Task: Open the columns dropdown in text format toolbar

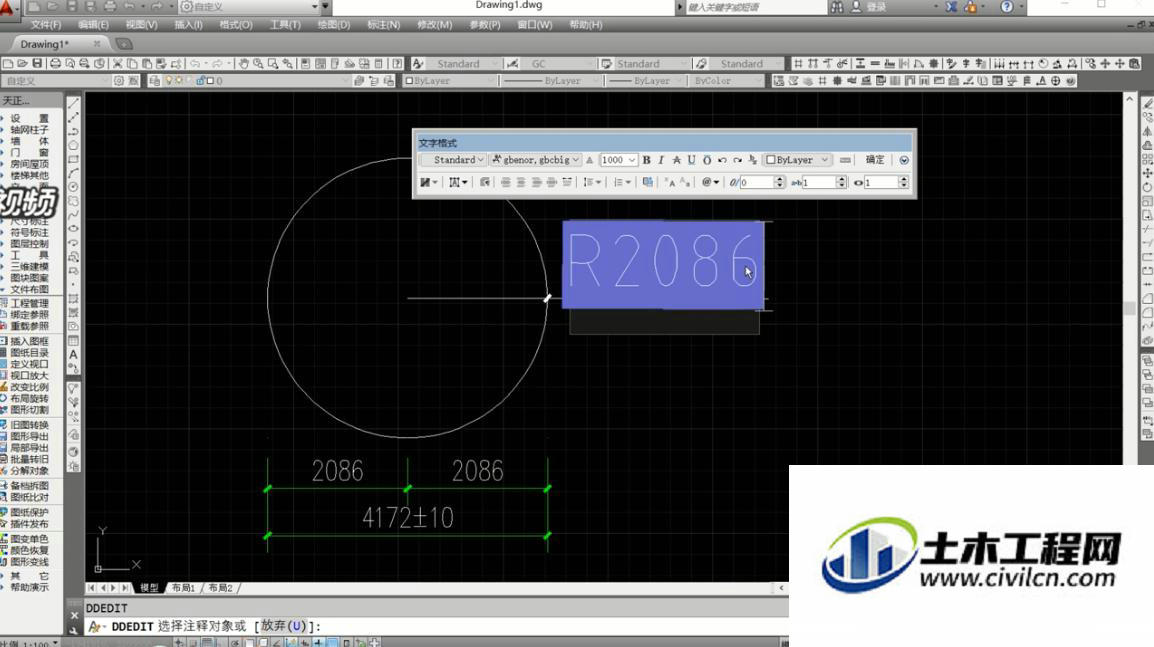Action: (428, 182)
